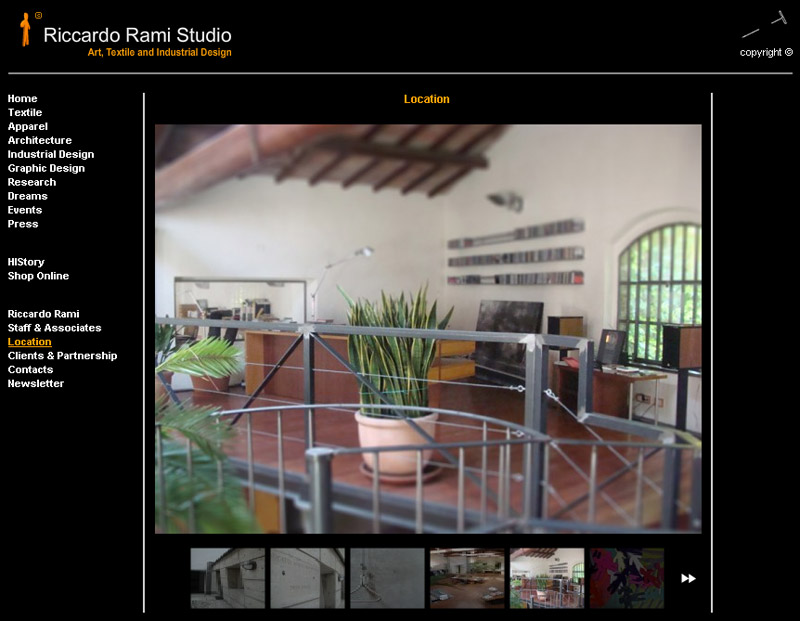Open the HIStory link
The width and height of the screenshot is (800, 621).
26,262
